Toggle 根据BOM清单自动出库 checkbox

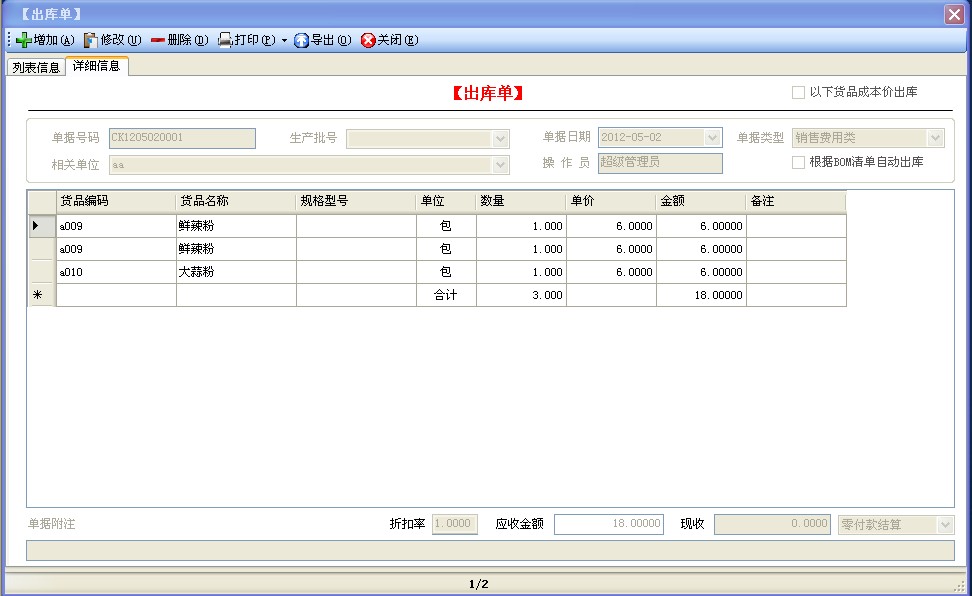pos(798,162)
